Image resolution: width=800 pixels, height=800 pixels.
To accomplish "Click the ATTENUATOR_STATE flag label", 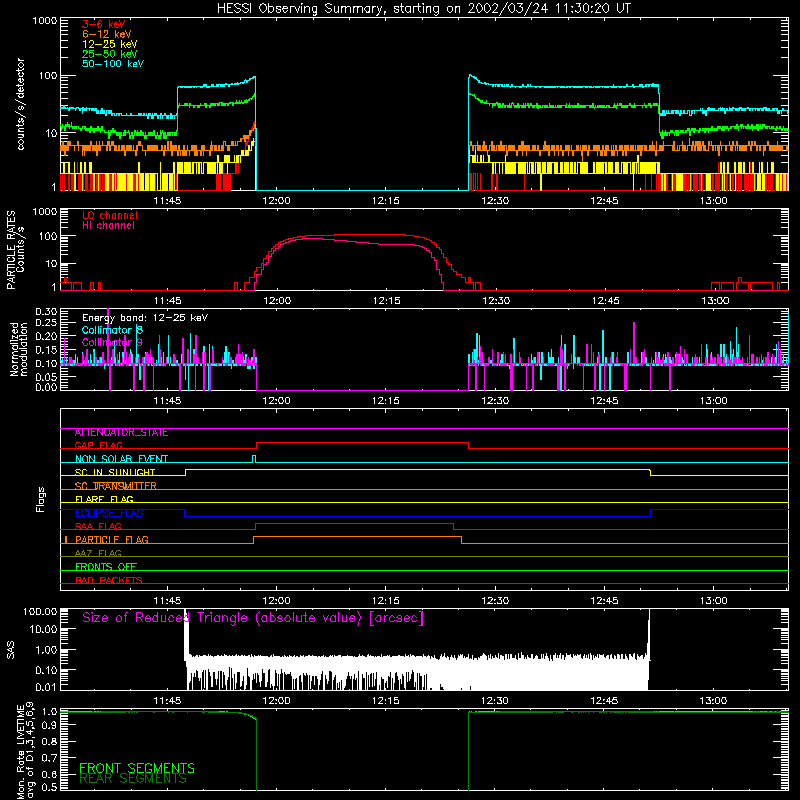I will click(x=121, y=433).
